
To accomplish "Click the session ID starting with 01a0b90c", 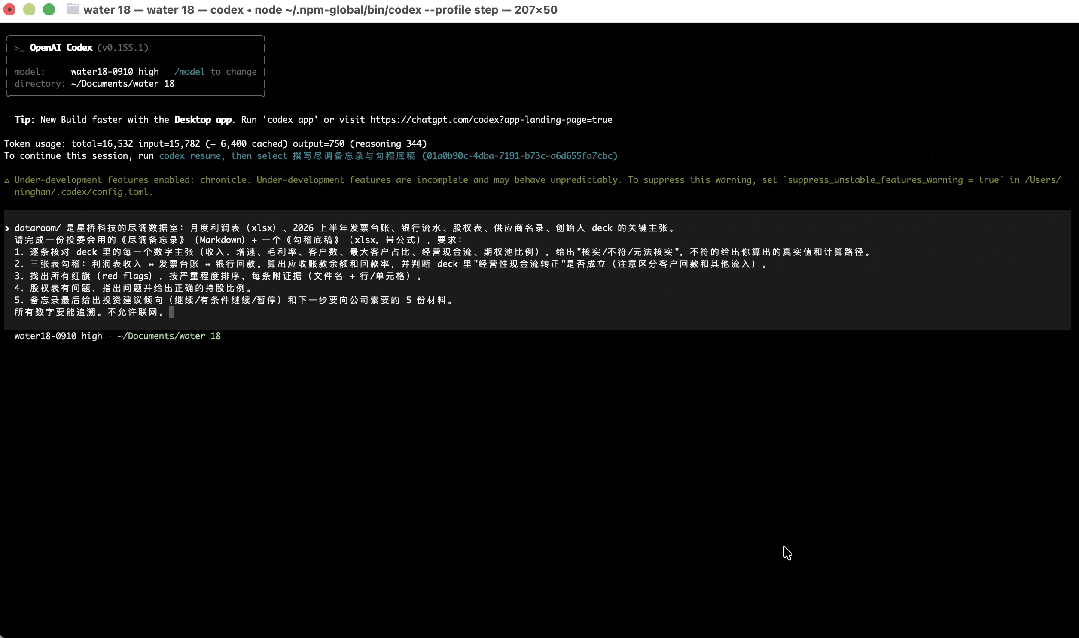I will click(520, 156).
